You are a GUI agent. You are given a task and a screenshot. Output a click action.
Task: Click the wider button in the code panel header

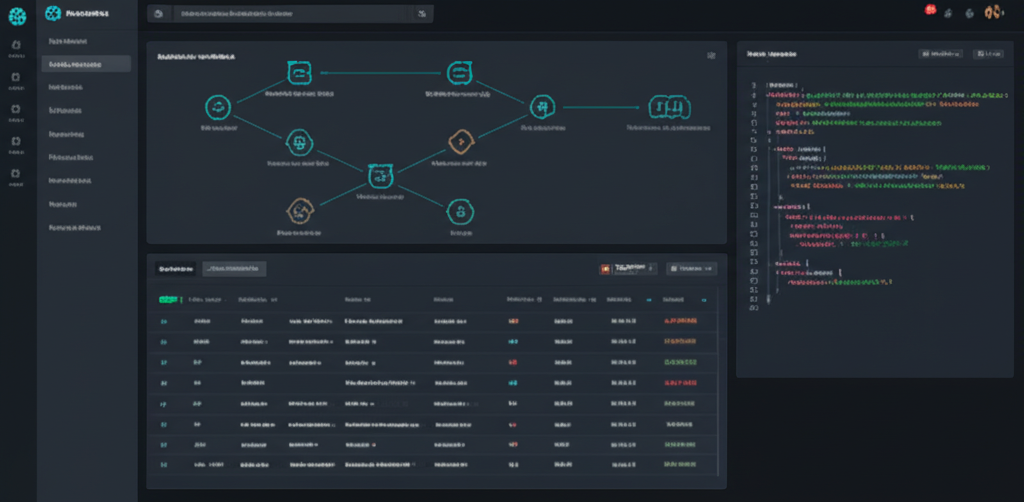point(941,54)
